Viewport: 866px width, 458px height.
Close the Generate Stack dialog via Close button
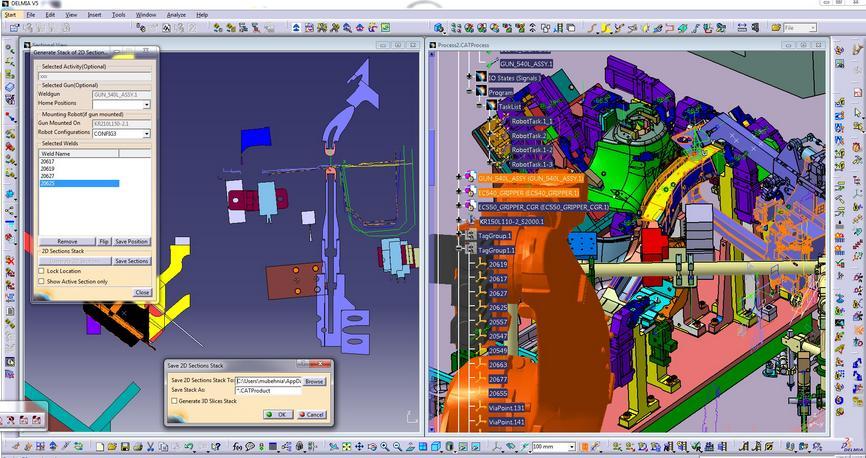(x=142, y=292)
